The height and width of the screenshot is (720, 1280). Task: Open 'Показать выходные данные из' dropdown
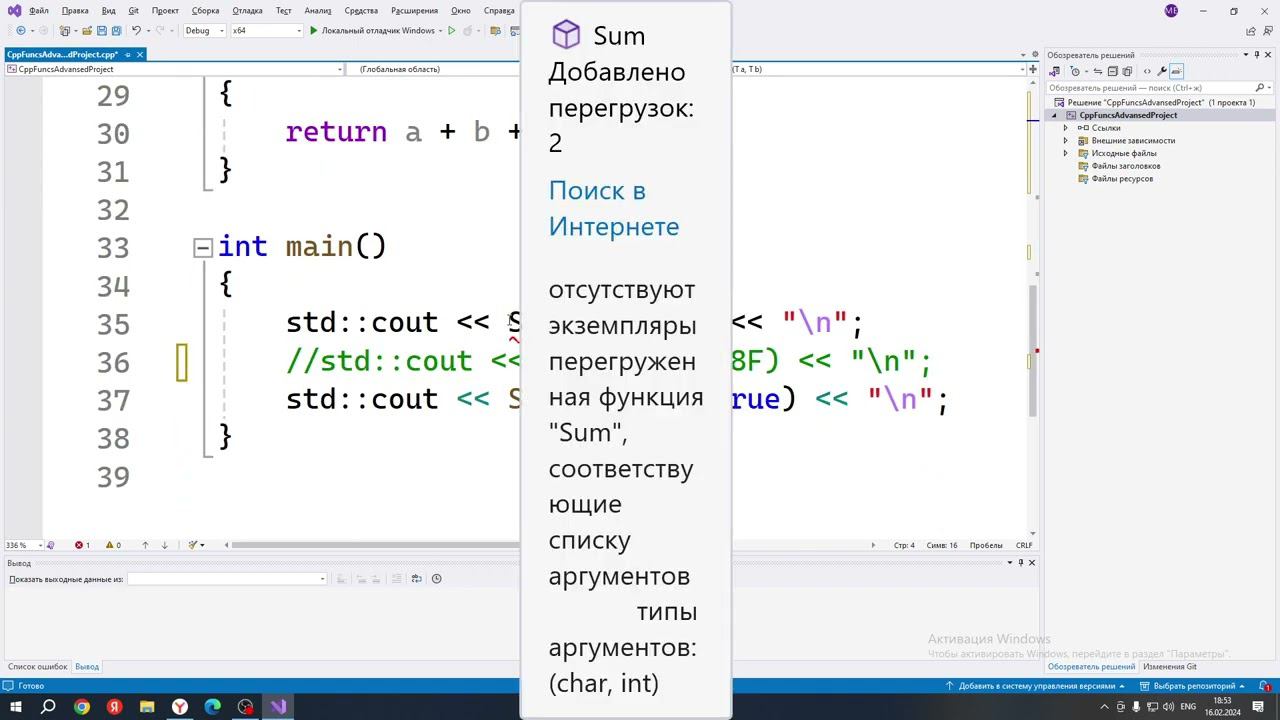click(227, 579)
